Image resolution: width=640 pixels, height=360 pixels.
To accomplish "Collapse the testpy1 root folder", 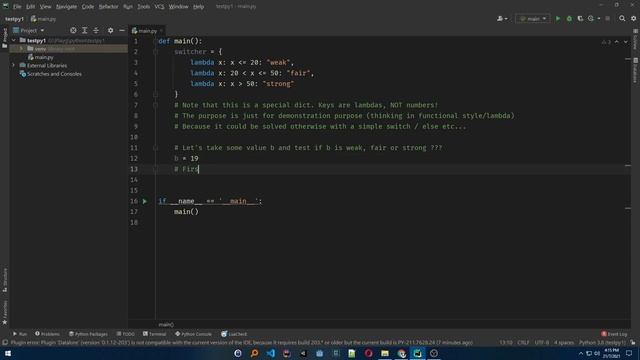I will pyautogui.click(x=13, y=40).
